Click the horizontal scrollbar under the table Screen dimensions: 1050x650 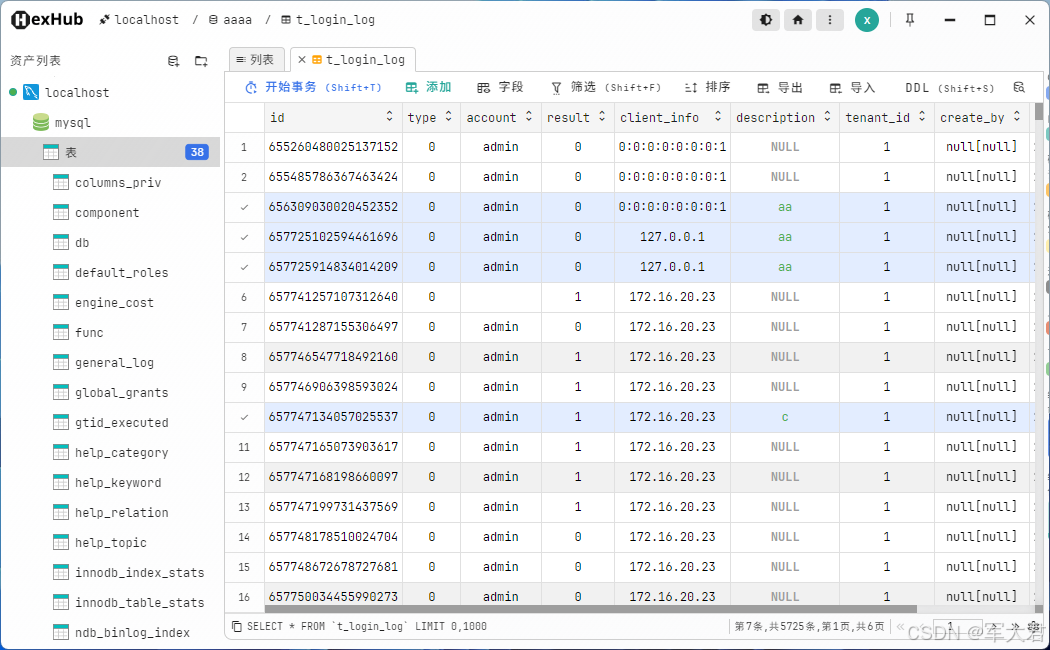coord(591,609)
